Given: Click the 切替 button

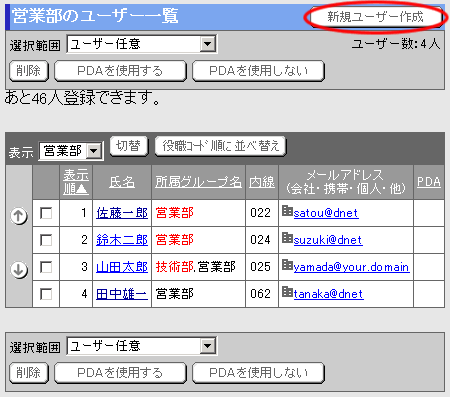Looking at the screenshot, I should (129, 146).
